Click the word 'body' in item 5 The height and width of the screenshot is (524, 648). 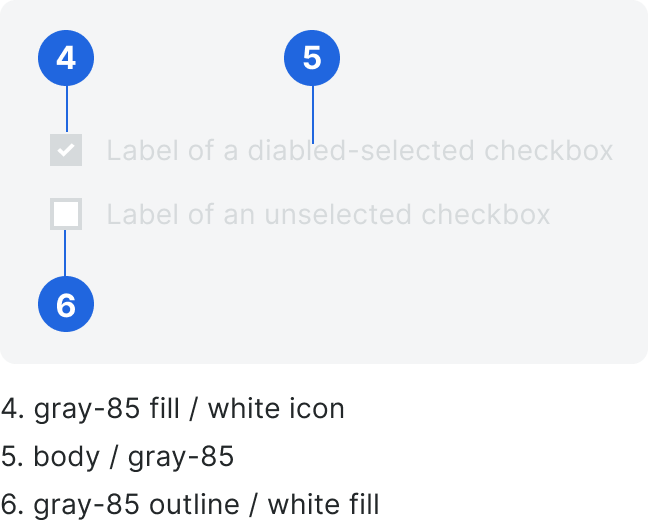coord(67,457)
